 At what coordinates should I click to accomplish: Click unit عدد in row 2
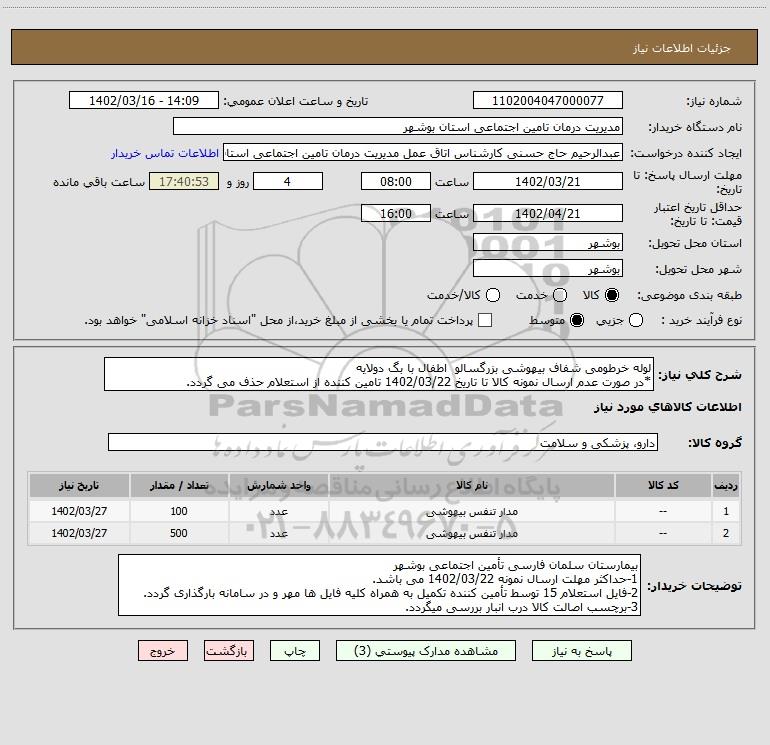[x=278, y=533]
